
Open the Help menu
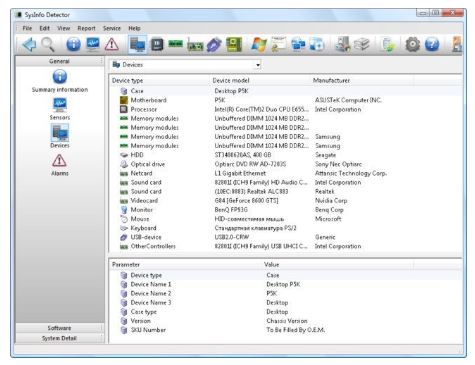pos(134,28)
